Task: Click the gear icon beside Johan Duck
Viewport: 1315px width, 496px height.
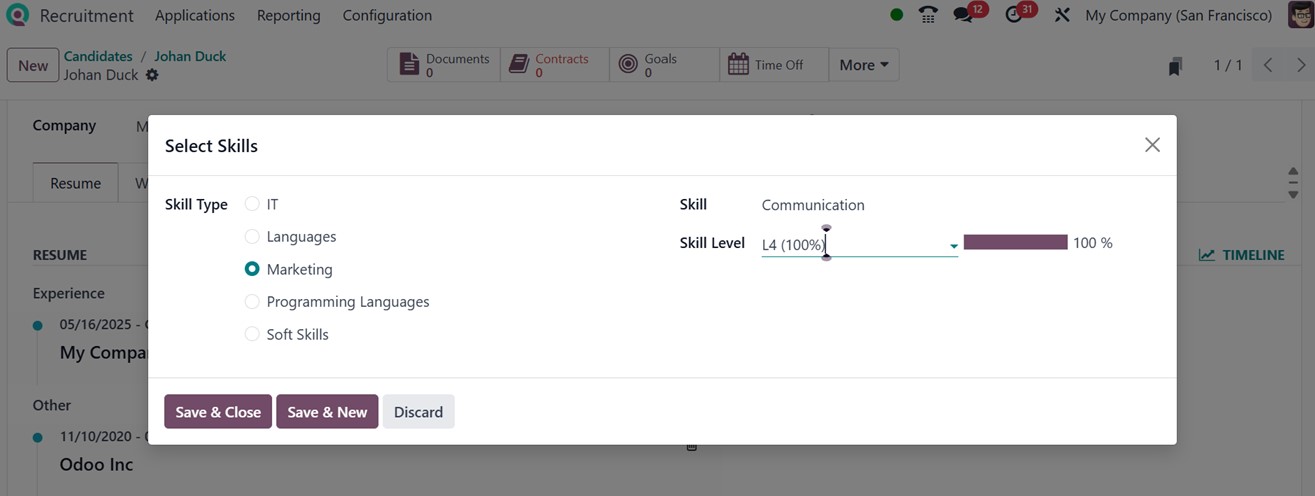Action: pos(152,75)
